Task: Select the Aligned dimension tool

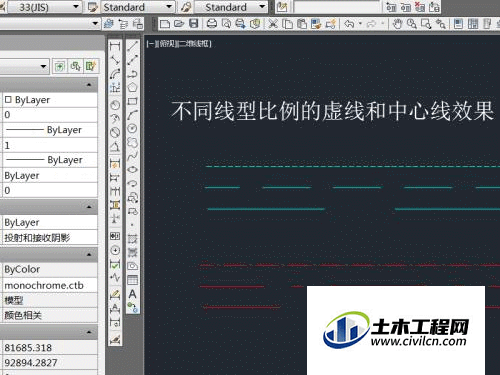Action: click(x=115, y=60)
